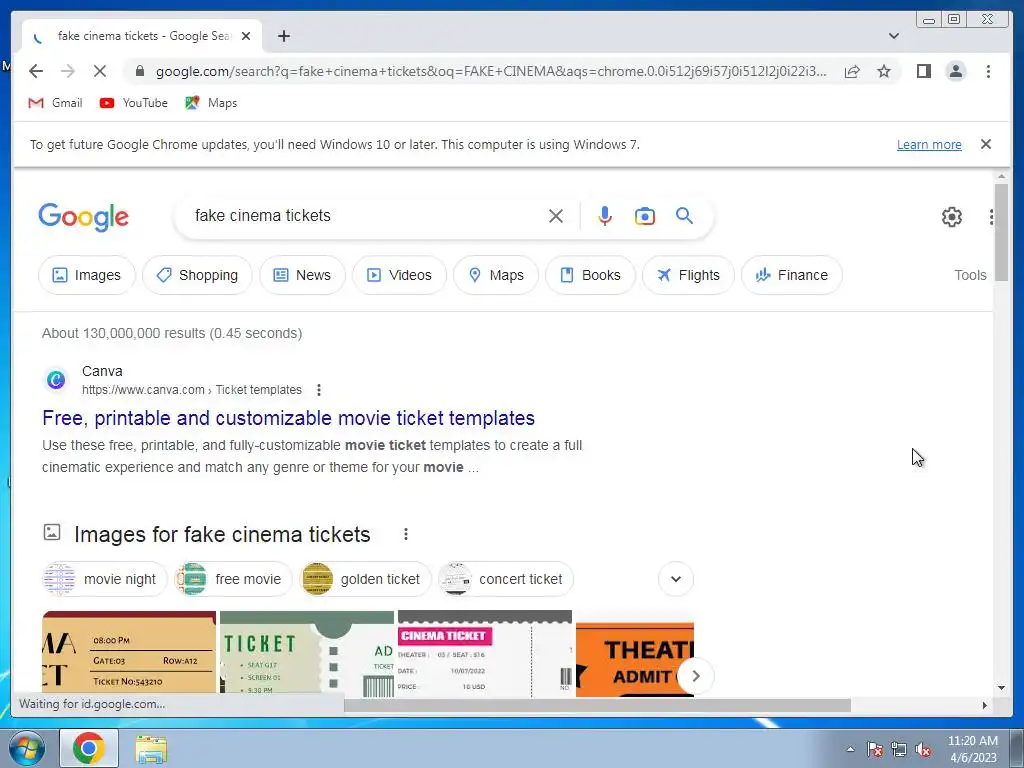Toggle the Chrome side panel
Viewport: 1024px width, 768px height.
923,71
